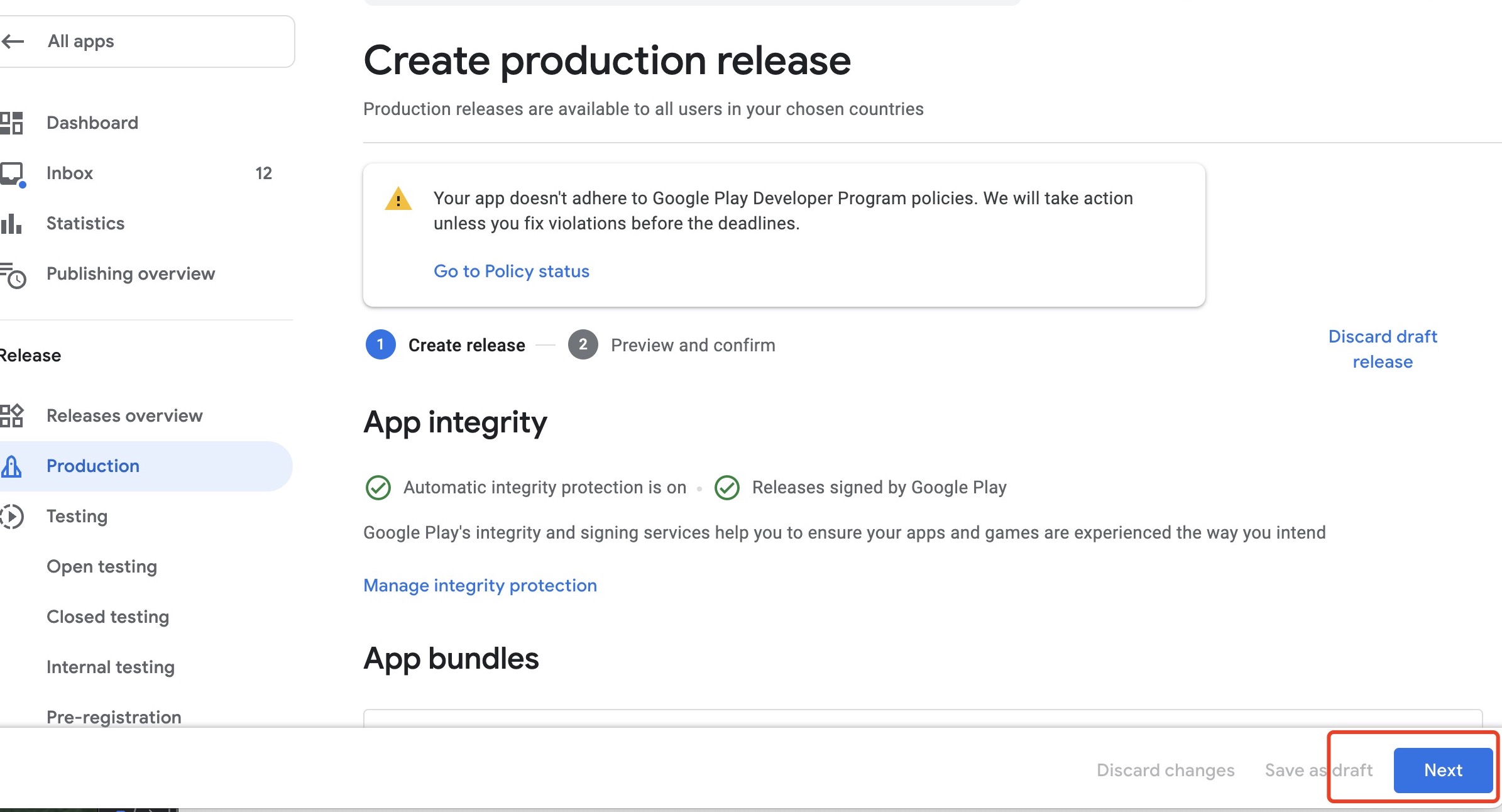
Task: Click step 2 circle for Preview and confirm
Action: tap(583, 344)
